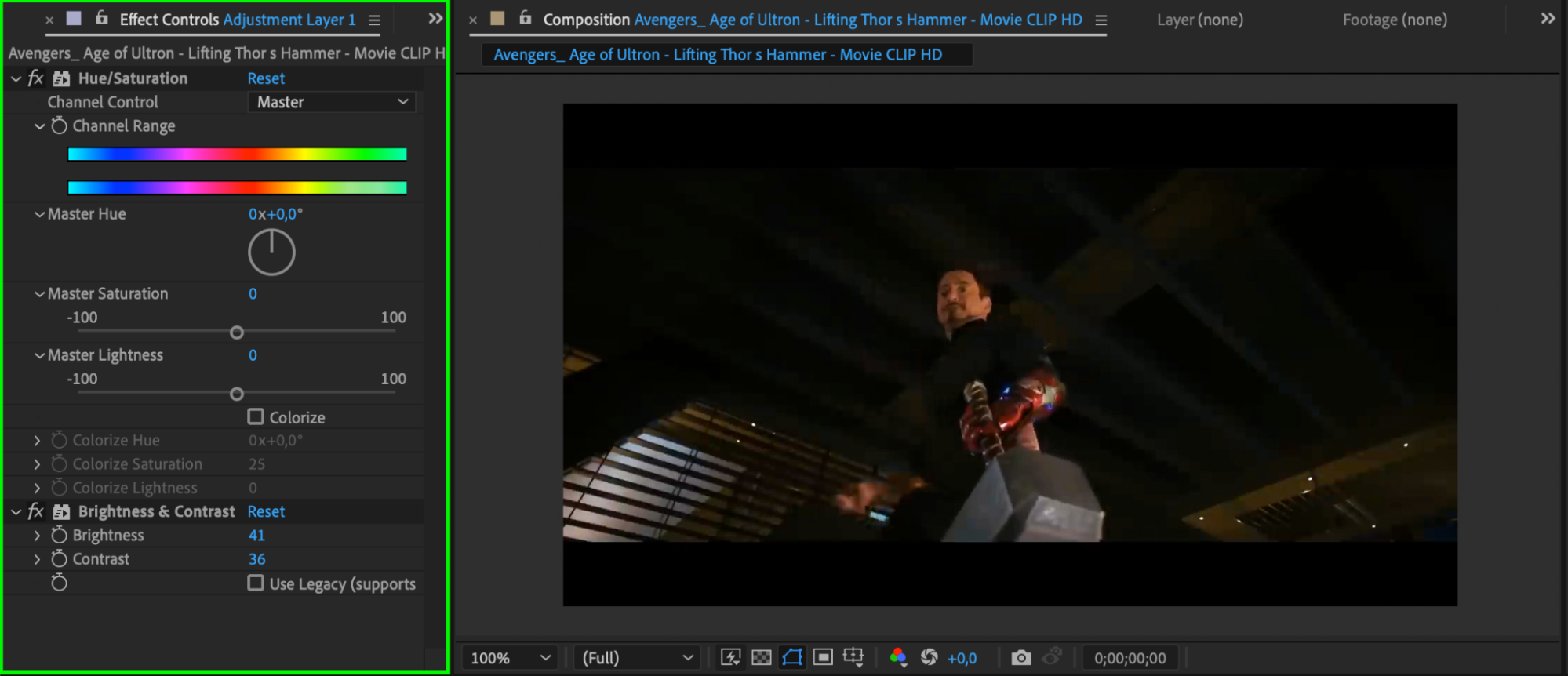Click the Colorize Lightness stopwatch

[59, 487]
